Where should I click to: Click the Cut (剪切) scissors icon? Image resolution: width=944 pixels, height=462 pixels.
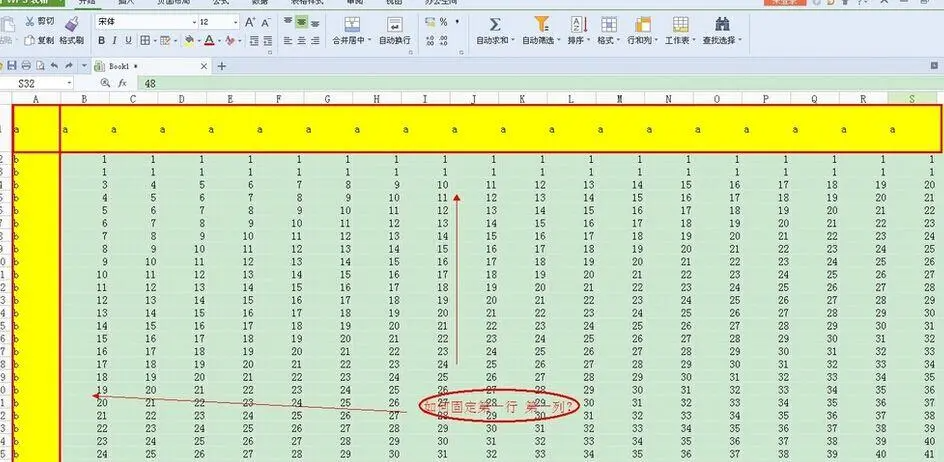click(30, 22)
